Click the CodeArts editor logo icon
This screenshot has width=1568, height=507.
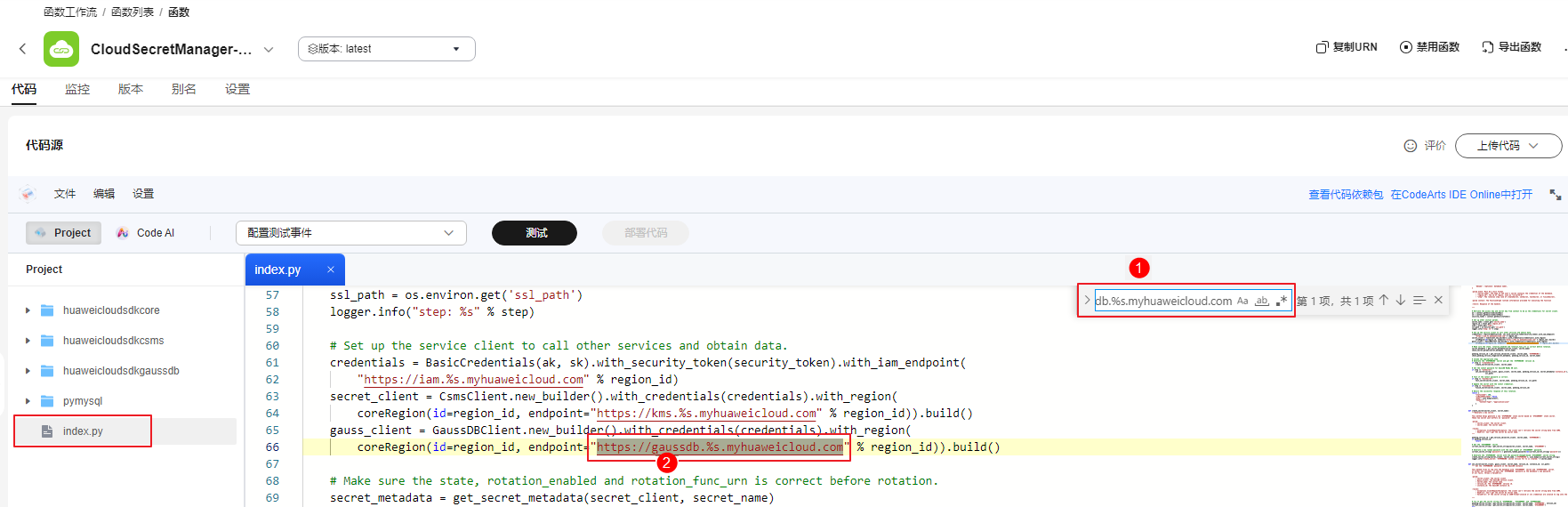coord(28,194)
